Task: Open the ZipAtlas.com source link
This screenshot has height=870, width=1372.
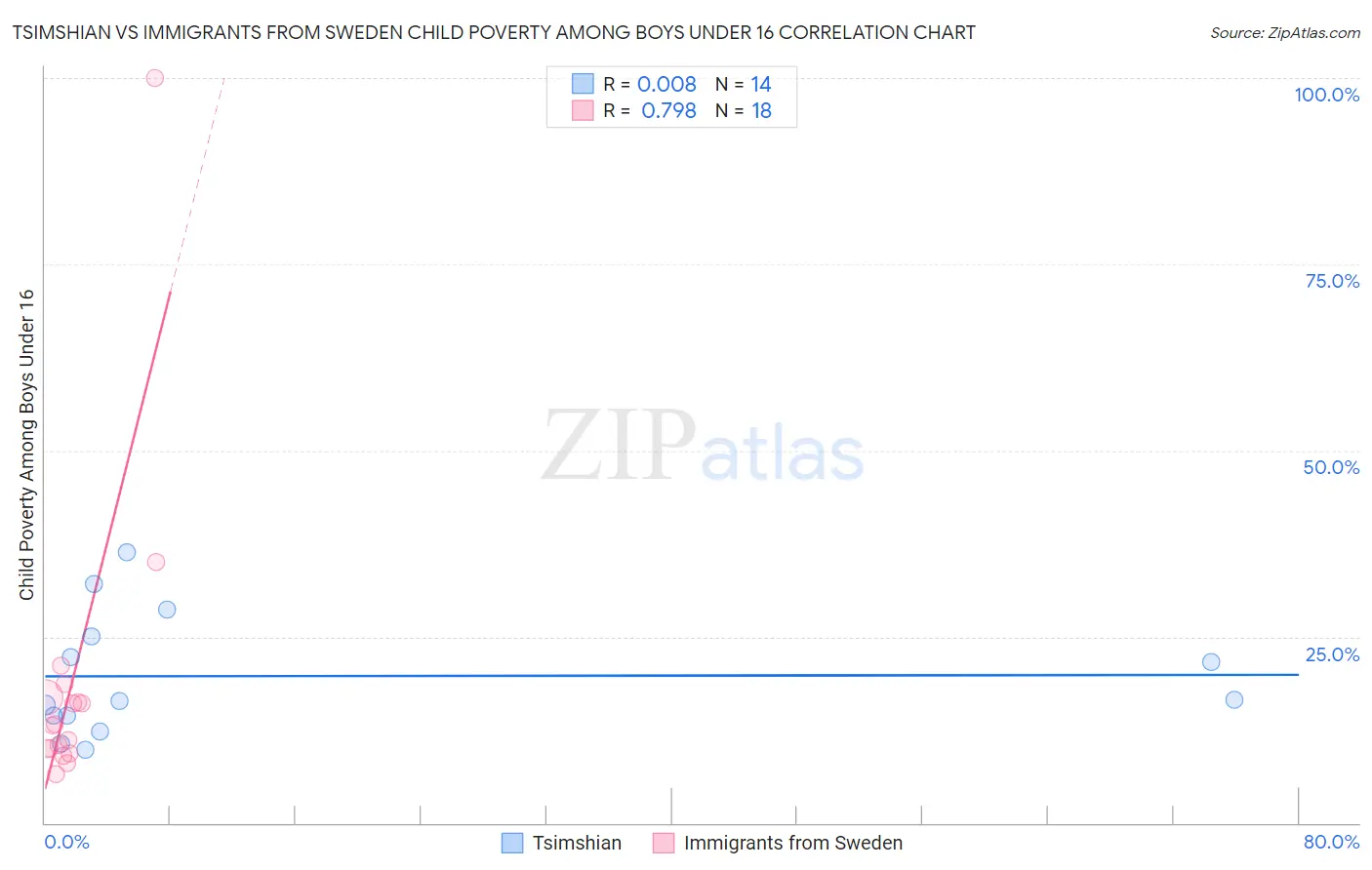Action: click(1285, 33)
